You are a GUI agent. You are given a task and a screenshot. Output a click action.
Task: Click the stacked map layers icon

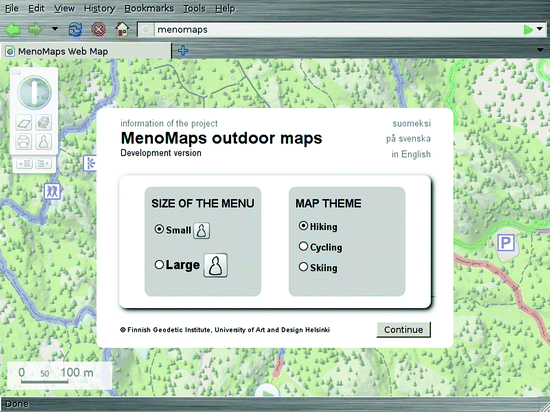43,123
